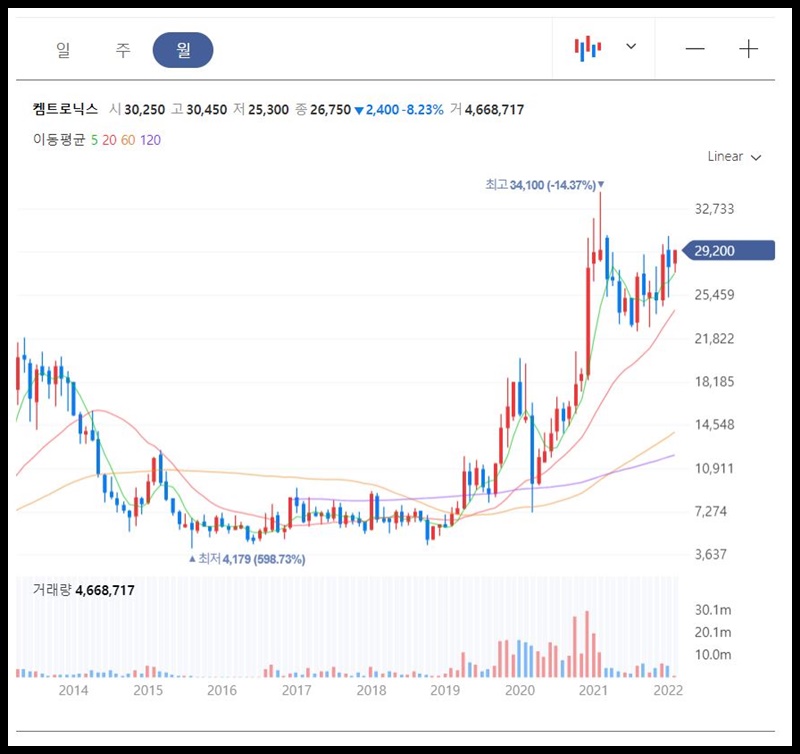Click the 60 moving average label
The width and height of the screenshot is (800, 754).
click(128, 140)
